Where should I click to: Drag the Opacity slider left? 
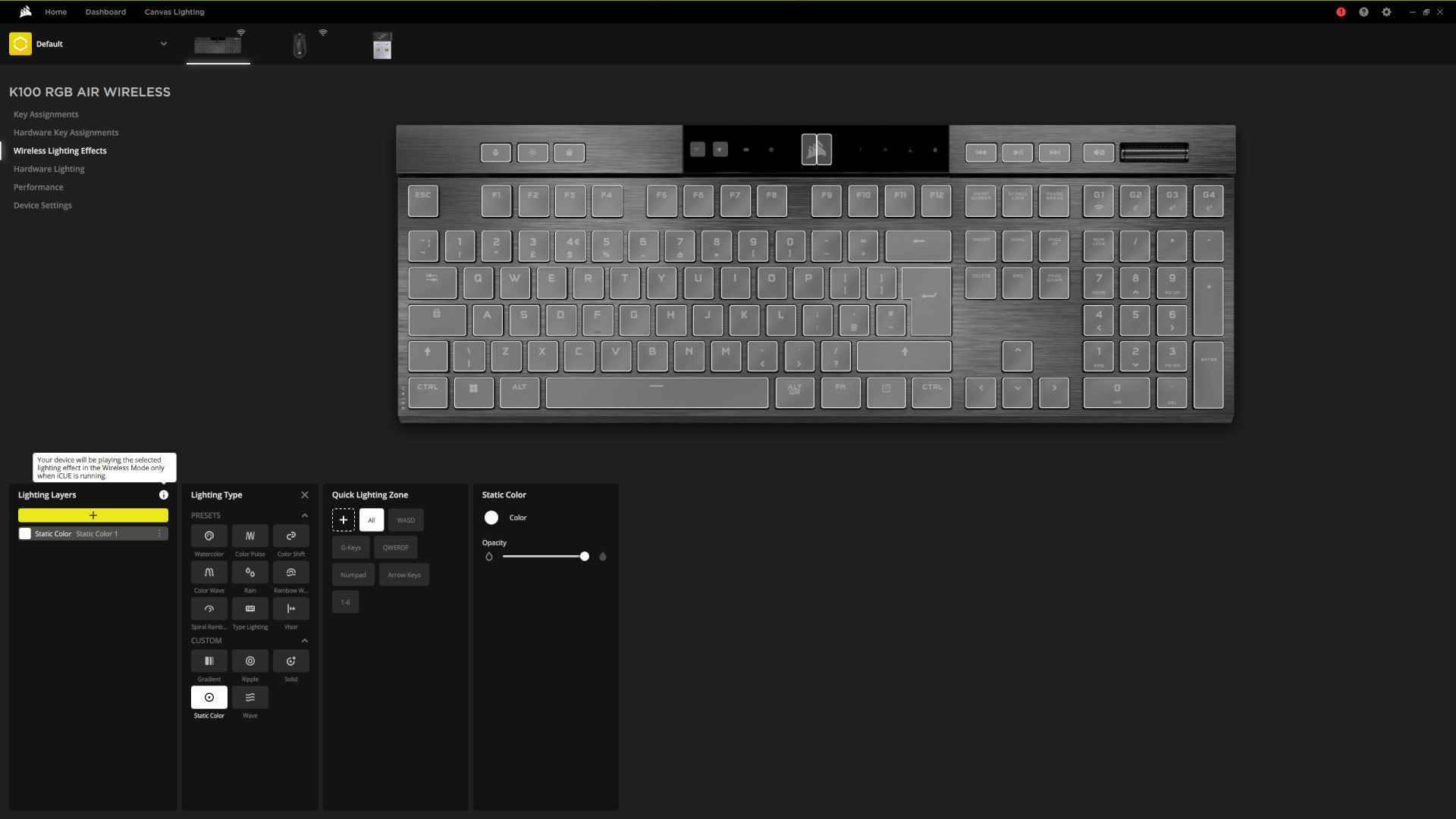(x=583, y=556)
